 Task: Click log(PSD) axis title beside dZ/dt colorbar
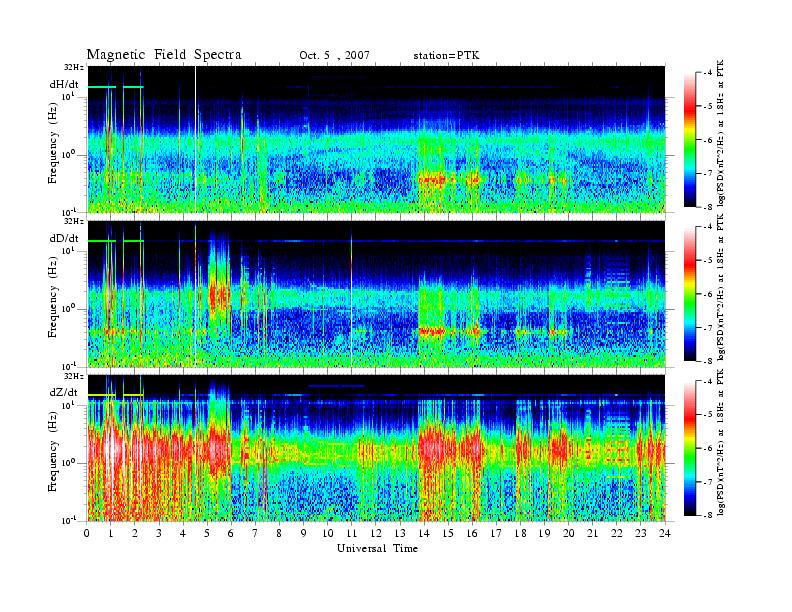(x=720, y=442)
